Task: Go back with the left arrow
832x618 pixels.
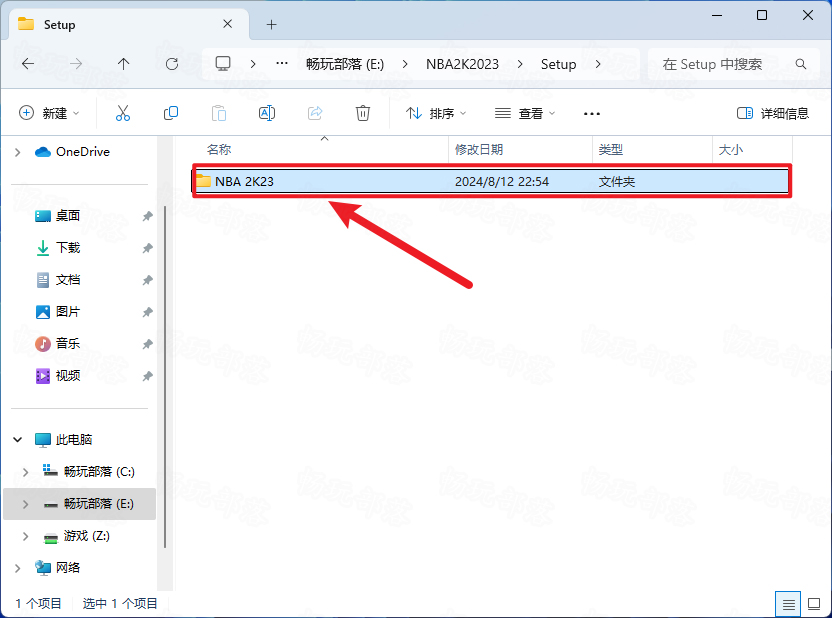Action: pyautogui.click(x=28, y=64)
